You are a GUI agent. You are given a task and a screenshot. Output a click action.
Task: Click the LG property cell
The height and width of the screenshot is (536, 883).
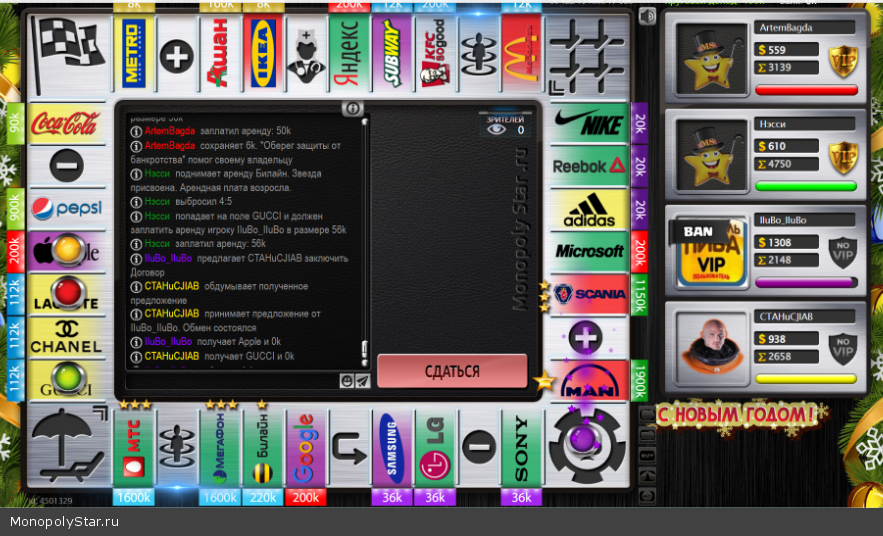pyautogui.click(x=435, y=448)
